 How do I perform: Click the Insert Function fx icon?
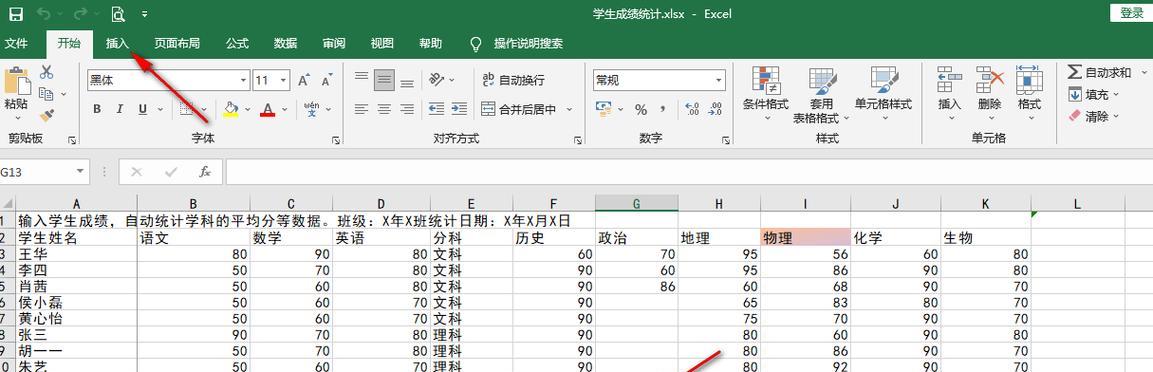(205, 172)
